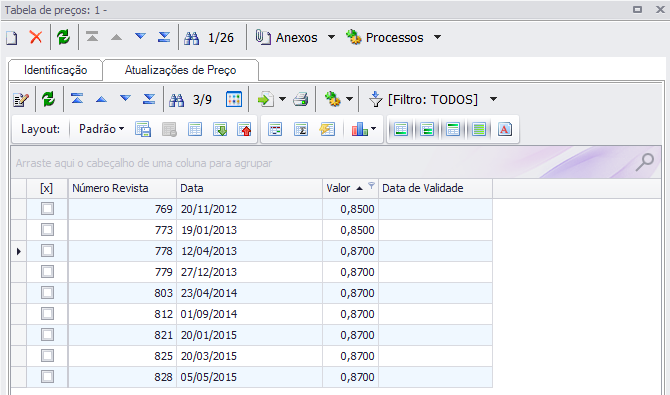Go to next row in grid toolbar
The width and height of the screenshot is (670, 395).
[x=125, y=98]
